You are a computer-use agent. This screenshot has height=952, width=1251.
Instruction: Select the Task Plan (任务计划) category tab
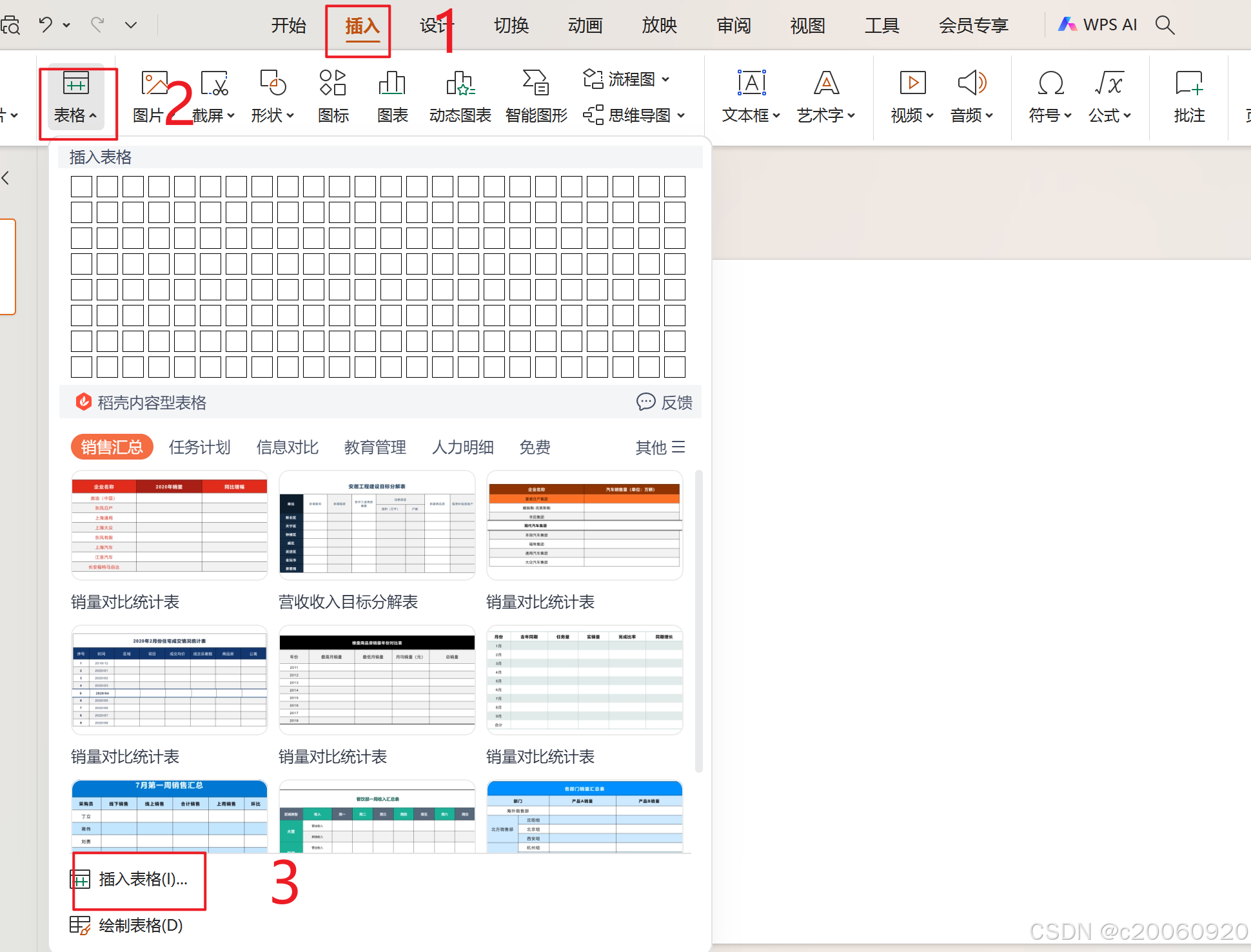pyautogui.click(x=199, y=447)
